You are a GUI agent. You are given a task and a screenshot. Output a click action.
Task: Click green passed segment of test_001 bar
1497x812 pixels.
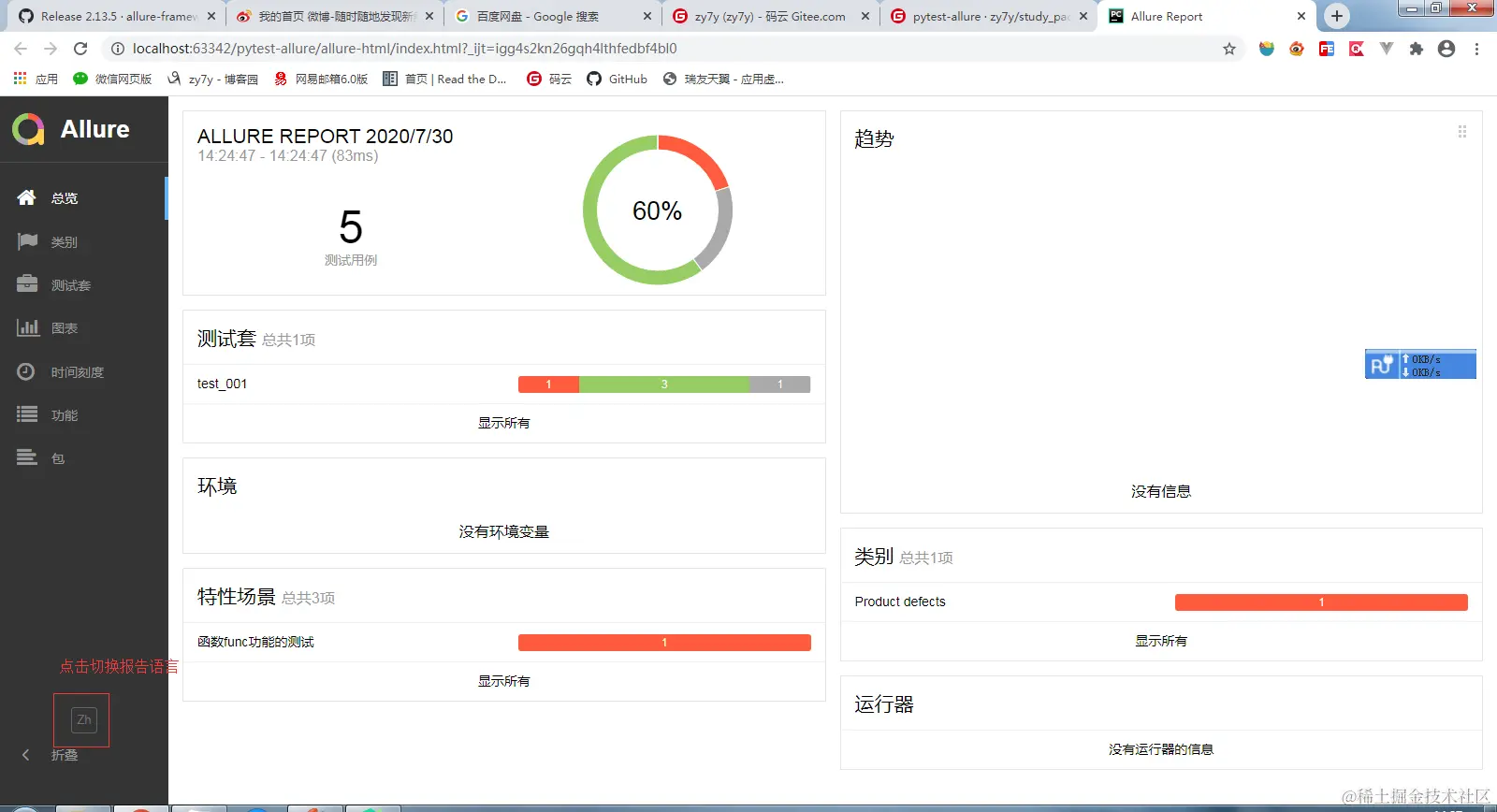tap(664, 384)
